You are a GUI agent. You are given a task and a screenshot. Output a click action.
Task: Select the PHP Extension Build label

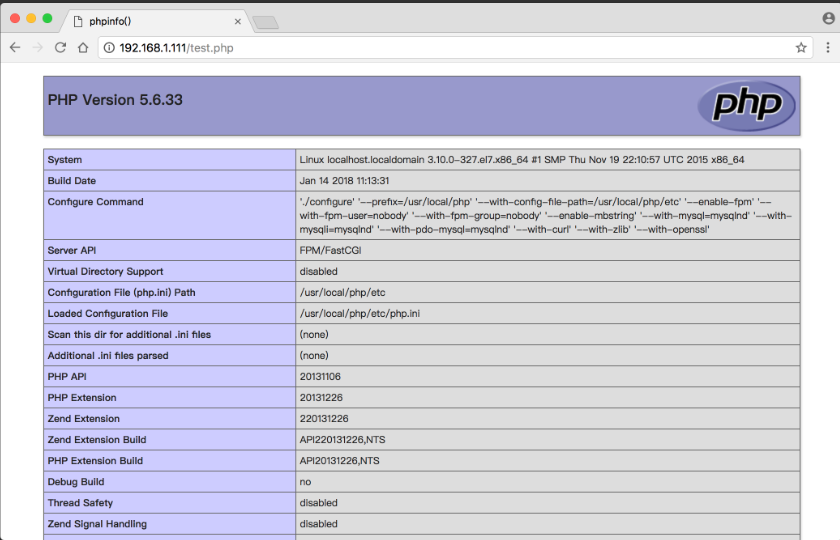coord(95,461)
